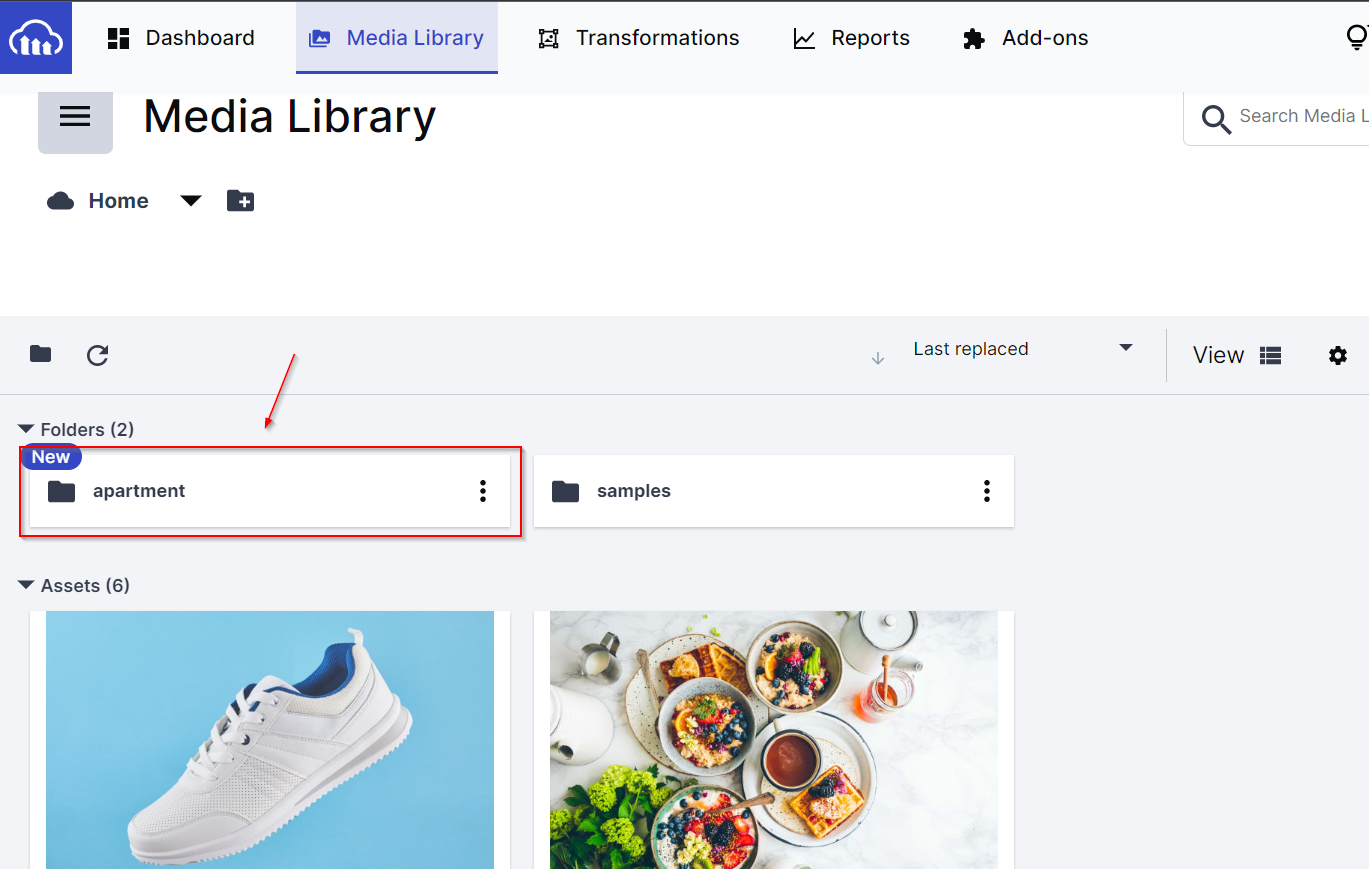Click the folder icon in the toolbar

(41, 354)
